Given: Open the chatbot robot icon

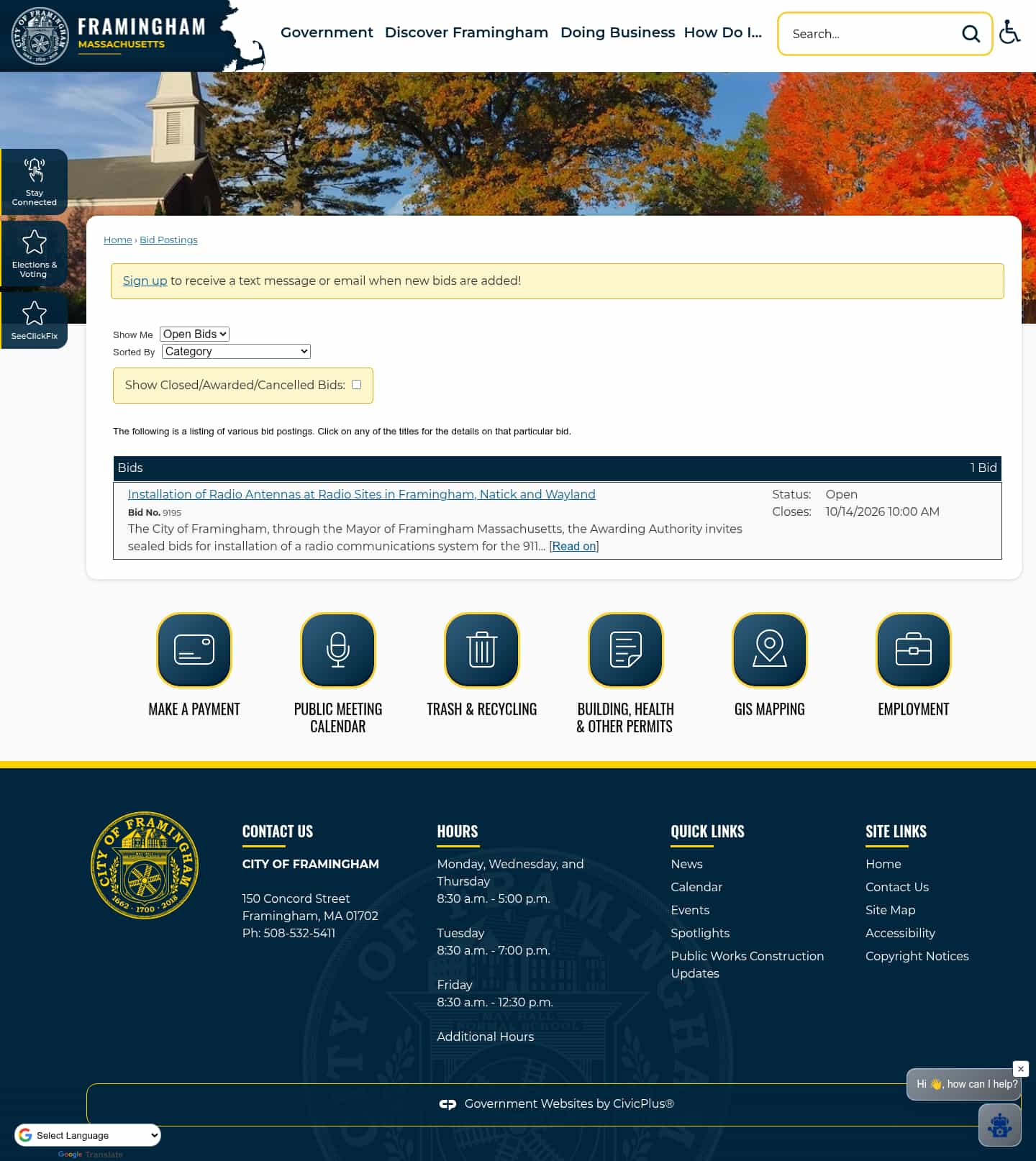Looking at the screenshot, I should tap(999, 1125).
